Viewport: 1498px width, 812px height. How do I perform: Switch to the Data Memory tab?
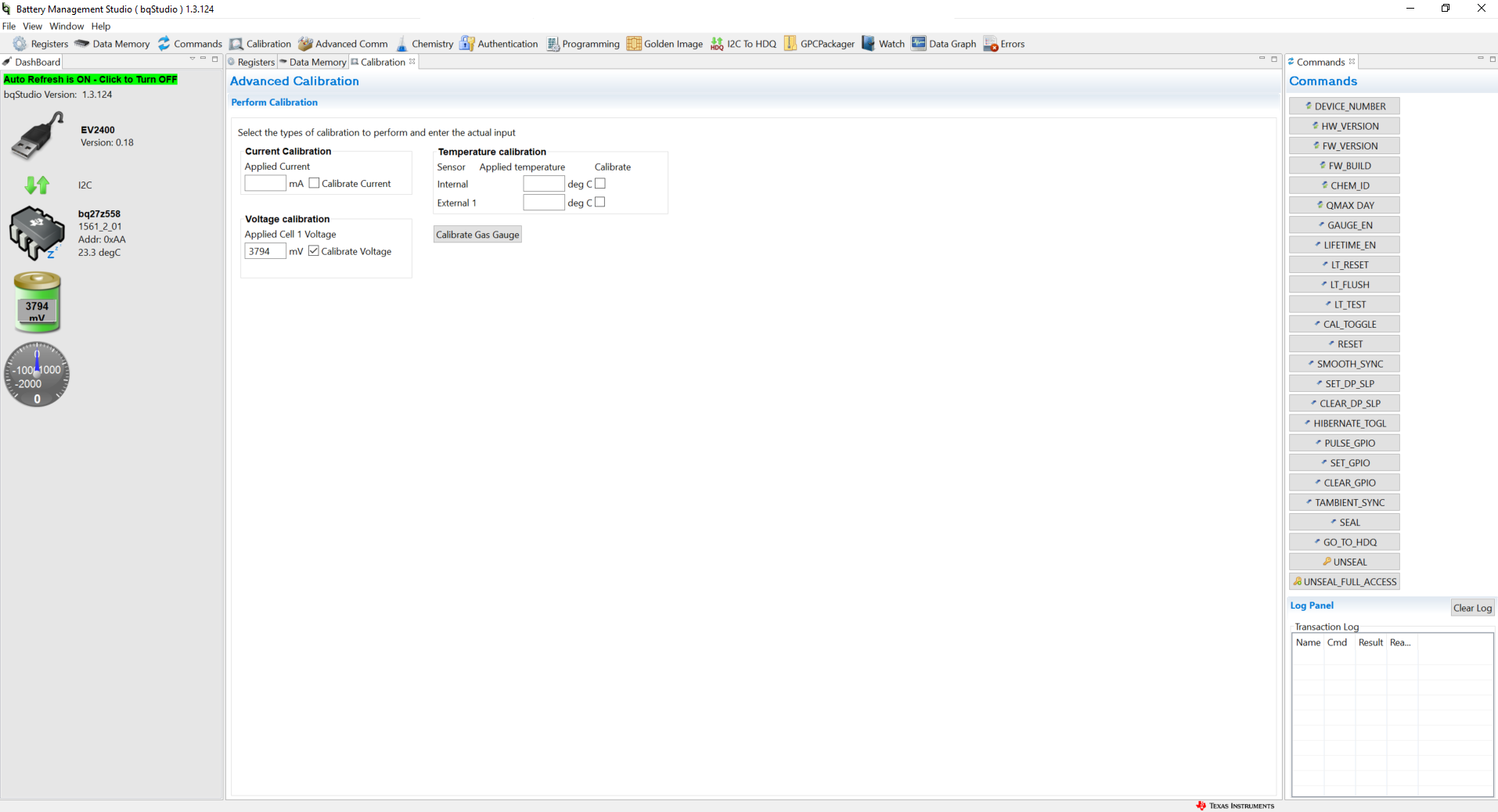click(x=318, y=62)
